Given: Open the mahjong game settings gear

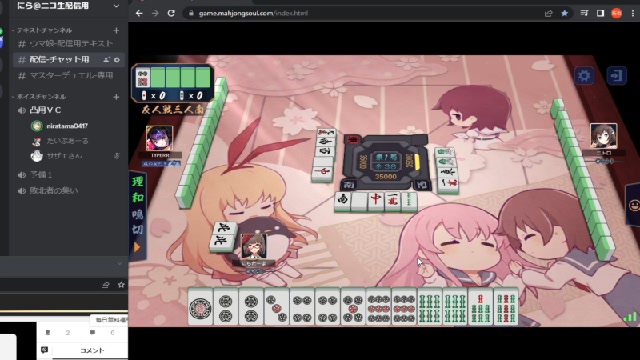Looking at the screenshot, I should pos(584,76).
